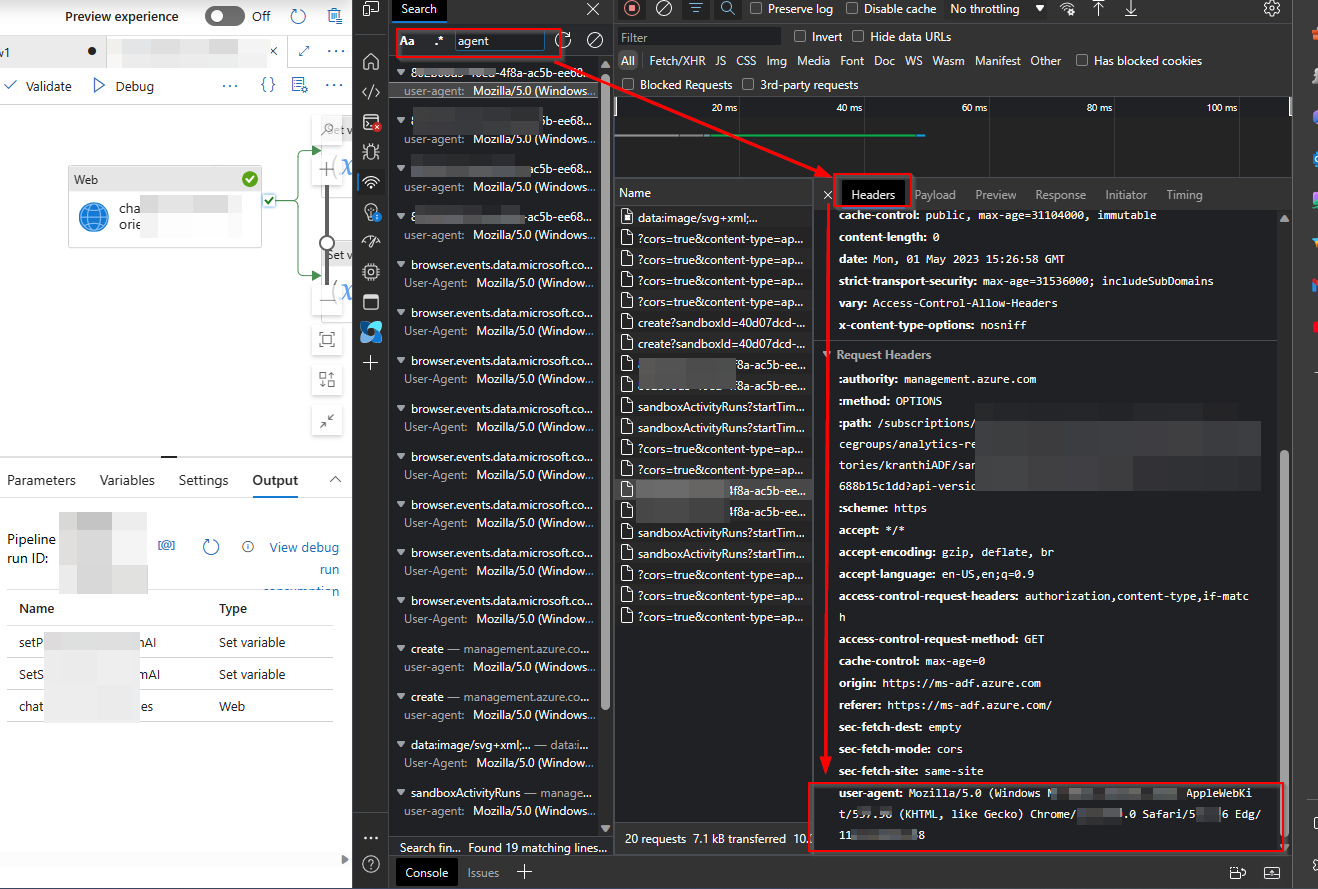The image size is (1318, 889).
Task: Click the Debug button
Action: 123,86
